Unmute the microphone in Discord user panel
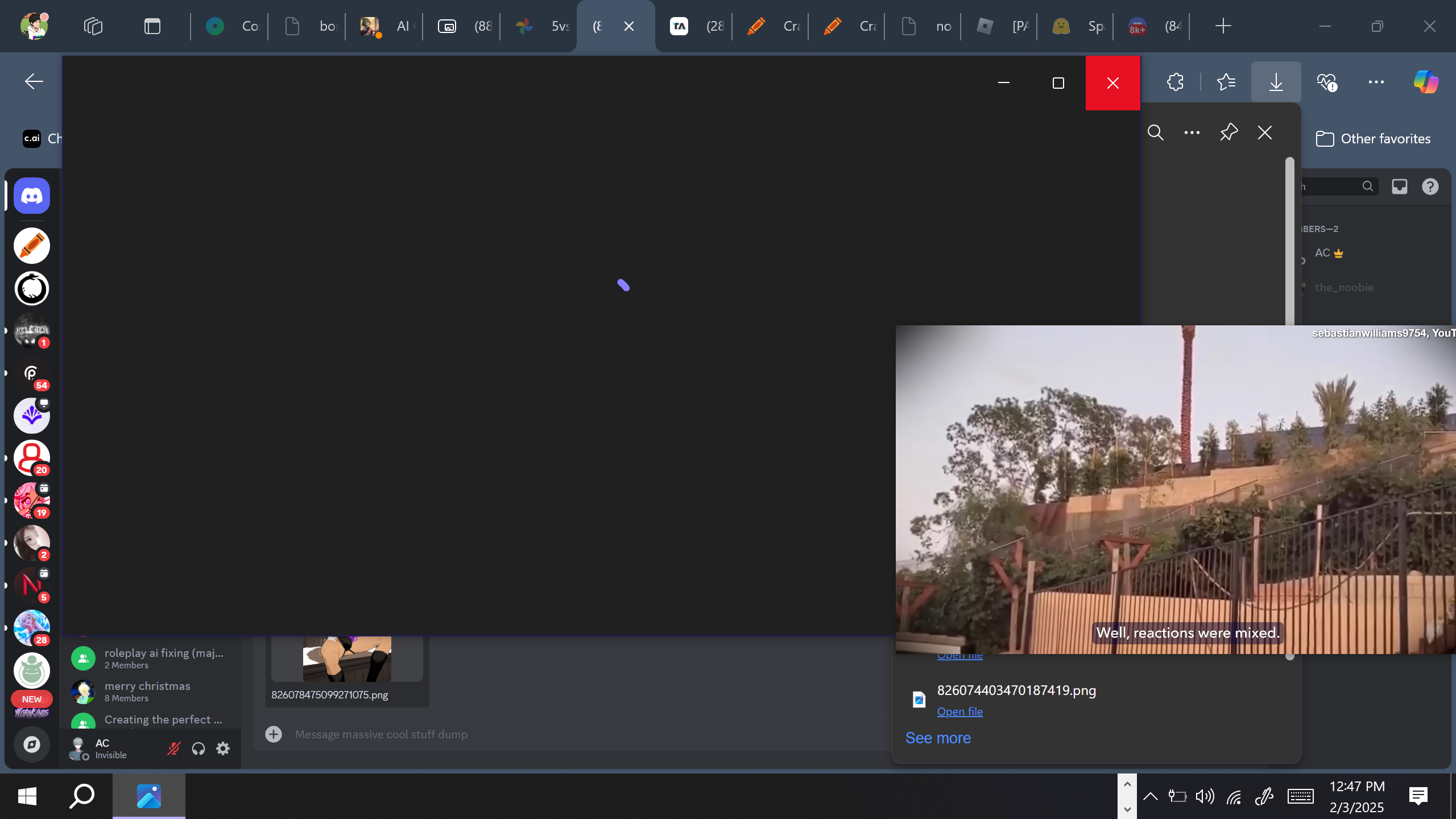This screenshot has width=1456, height=819. pos(173,748)
